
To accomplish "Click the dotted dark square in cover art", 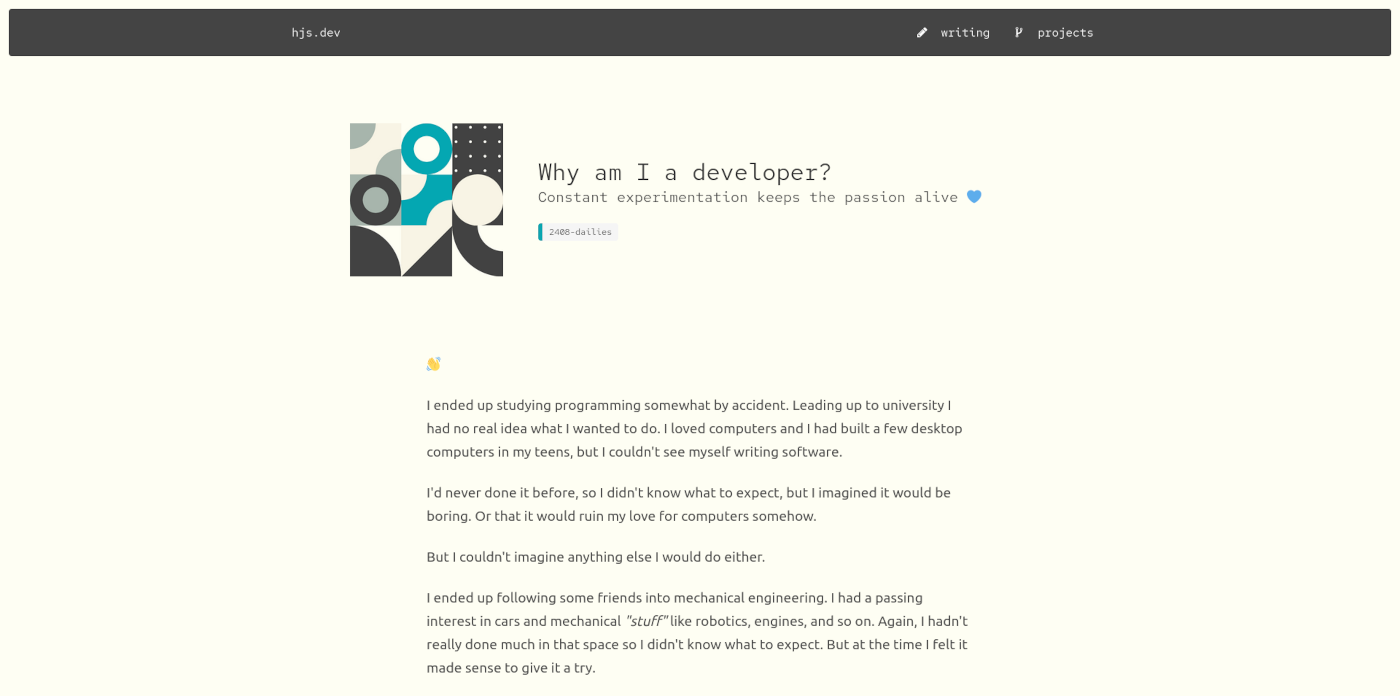I will 478,148.
